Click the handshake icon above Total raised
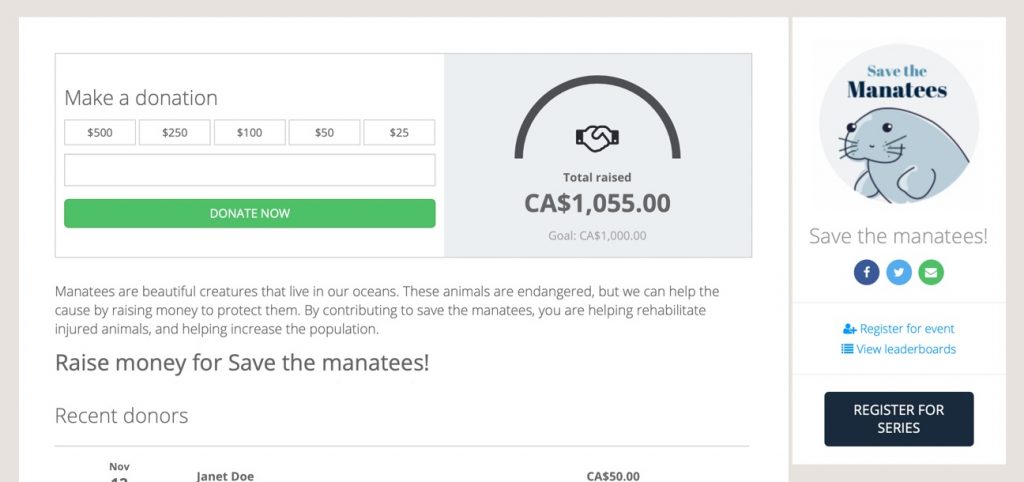1024x482 pixels. coord(597,138)
